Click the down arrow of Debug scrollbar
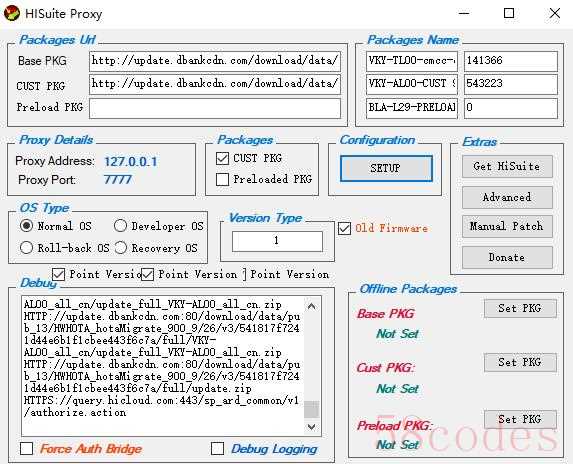This screenshot has width=573, height=464. (x=311, y=426)
